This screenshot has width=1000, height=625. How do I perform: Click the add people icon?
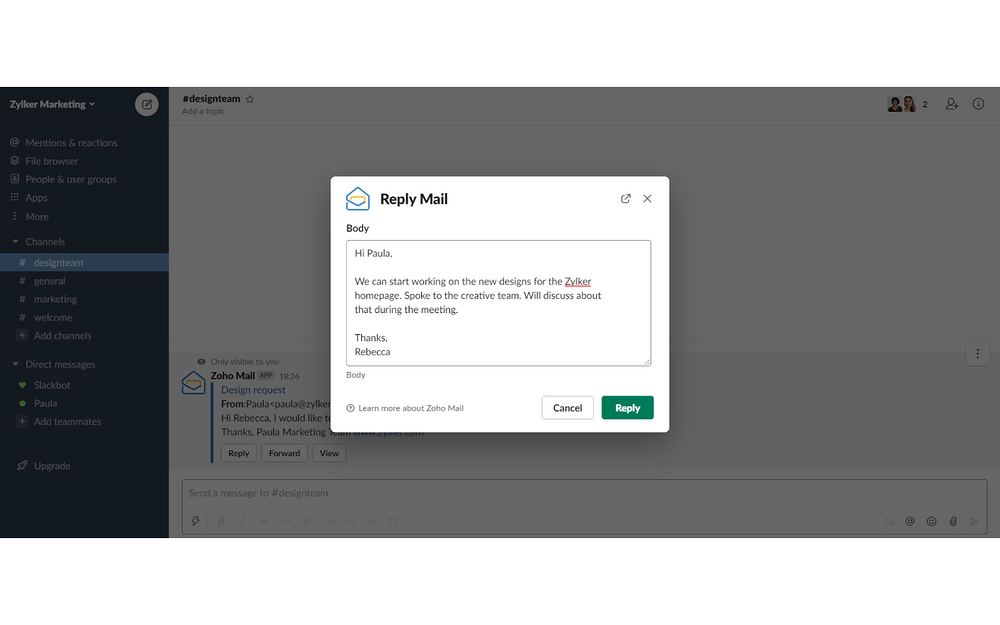[x=952, y=104]
